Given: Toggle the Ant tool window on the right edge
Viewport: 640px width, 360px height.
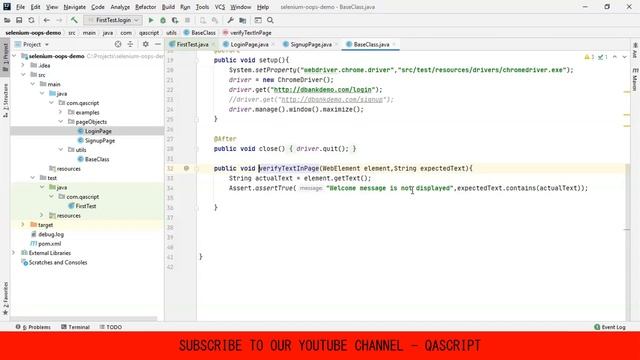Looking at the screenshot, I should coord(635,50).
